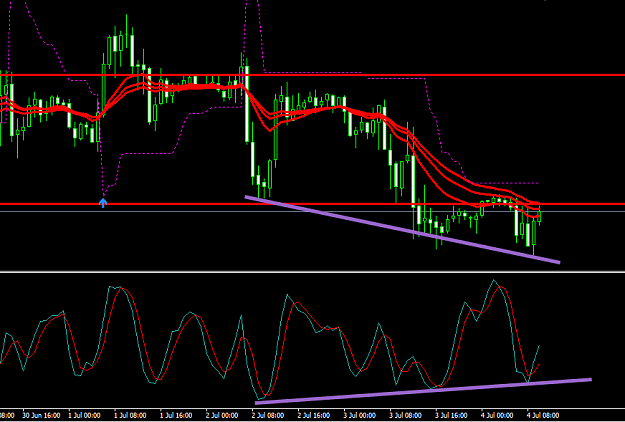625x422 pixels.
Task: Click the '1 Jul 00:00' time label
Action: point(84,415)
